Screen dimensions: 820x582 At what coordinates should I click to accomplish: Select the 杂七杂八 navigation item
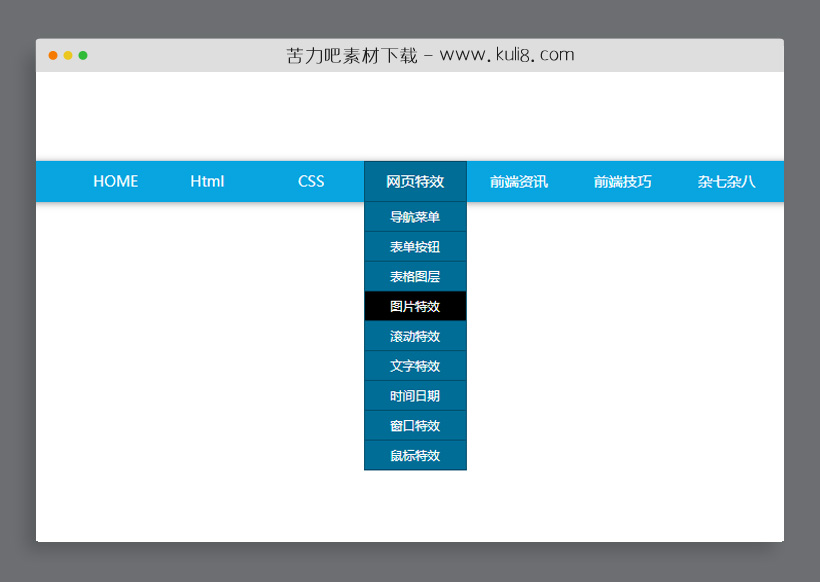point(726,181)
